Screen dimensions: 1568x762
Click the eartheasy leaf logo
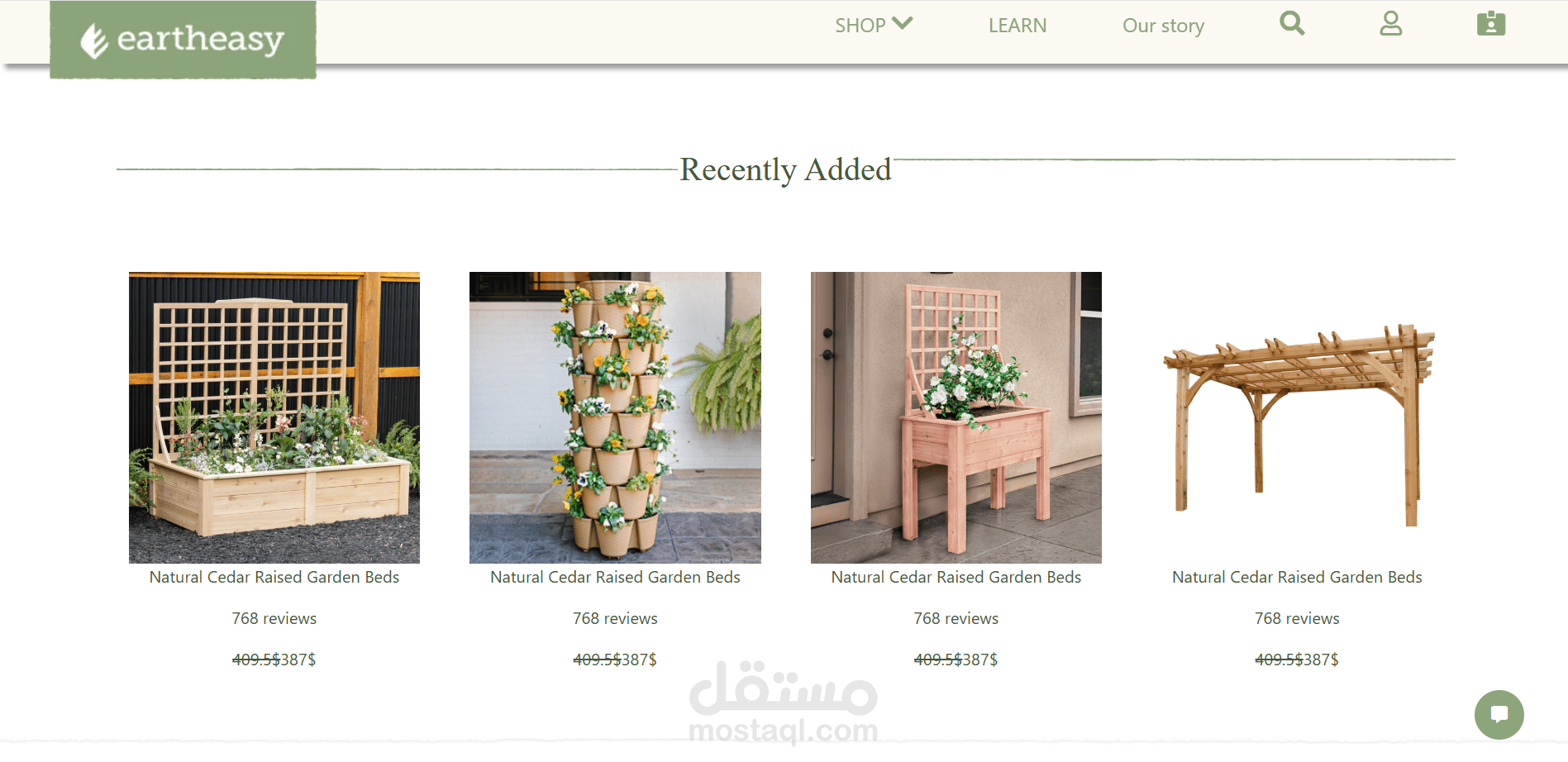(x=183, y=40)
